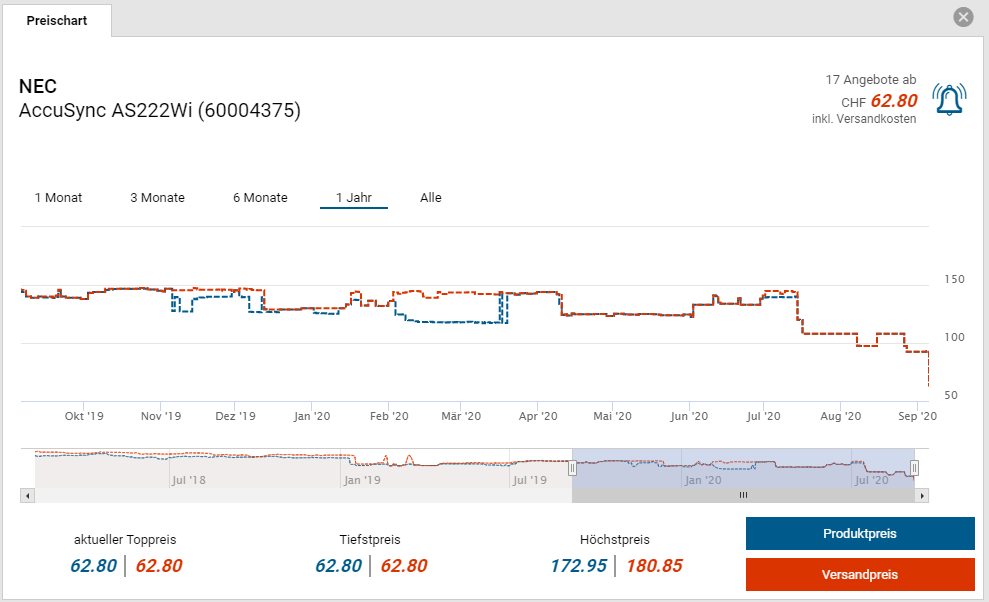Click the price alert bell icon

point(948,100)
